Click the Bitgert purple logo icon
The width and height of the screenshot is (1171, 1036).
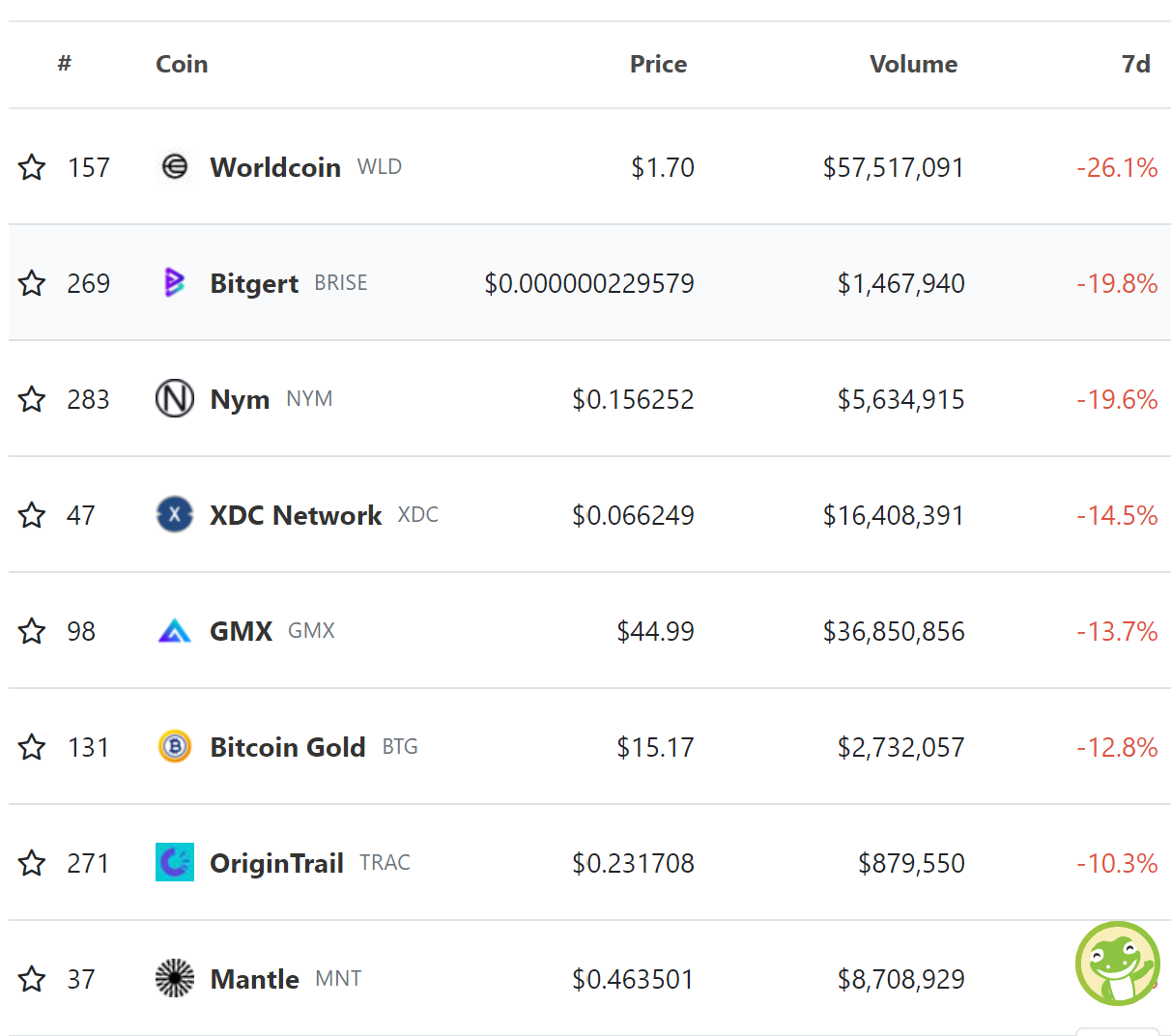tap(175, 283)
